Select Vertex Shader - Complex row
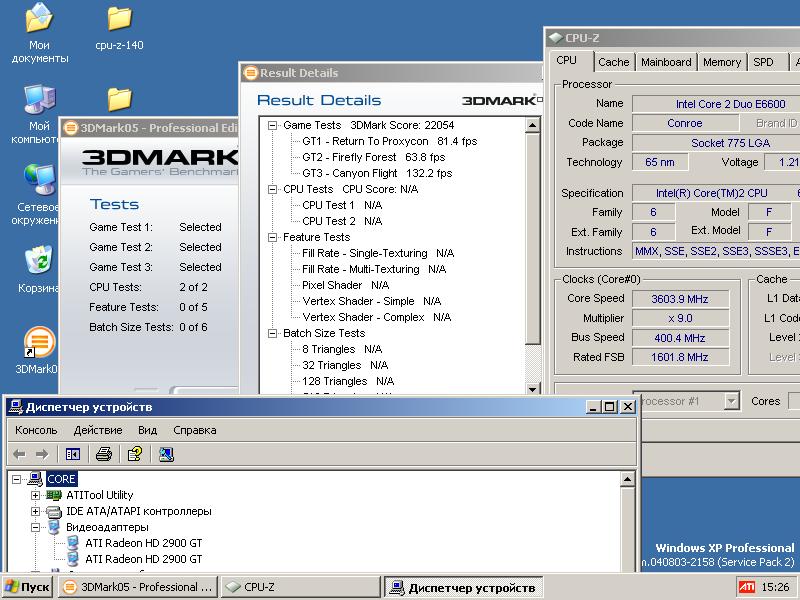Screen dimensions: 800x600 click(377, 317)
